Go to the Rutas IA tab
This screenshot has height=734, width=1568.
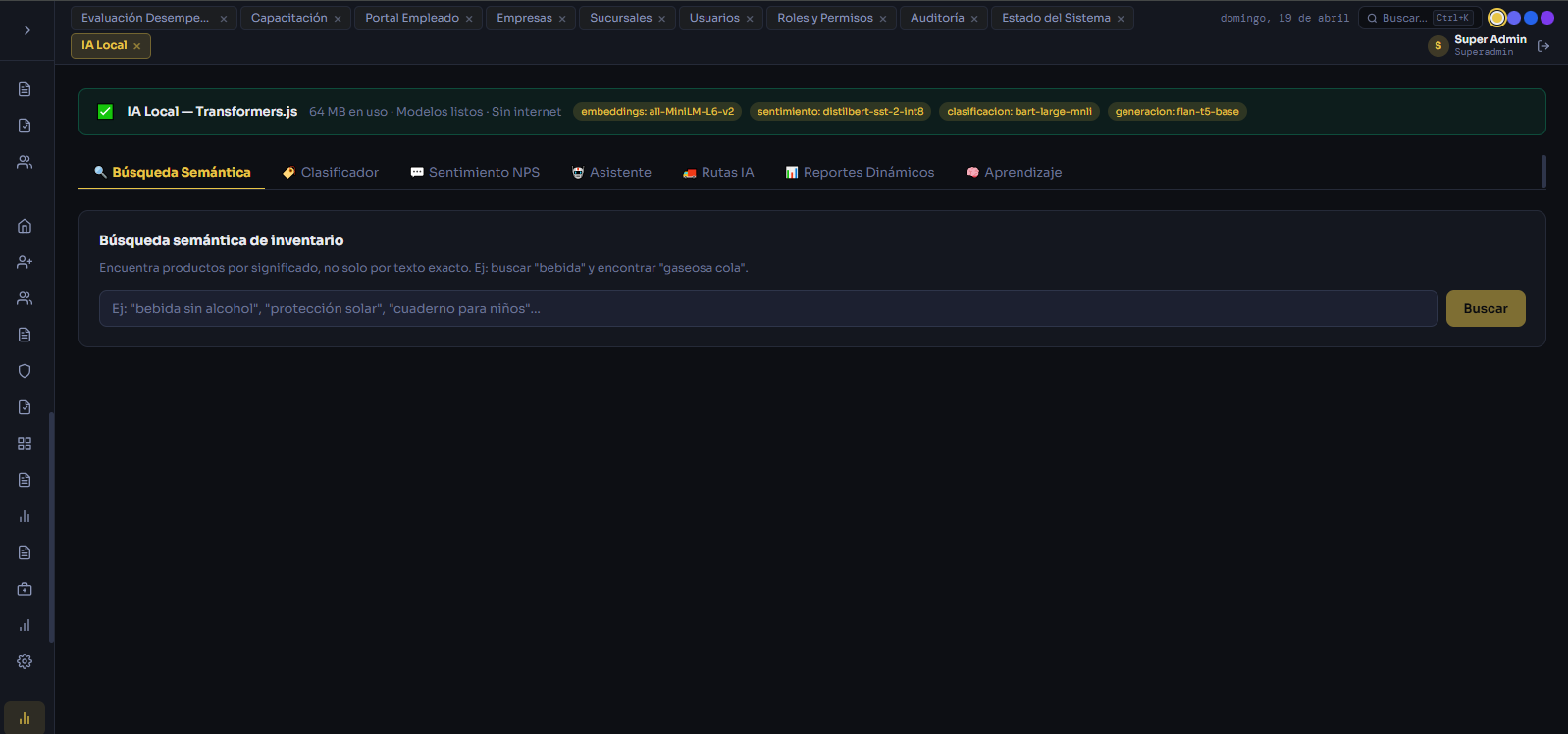(x=718, y=173)
